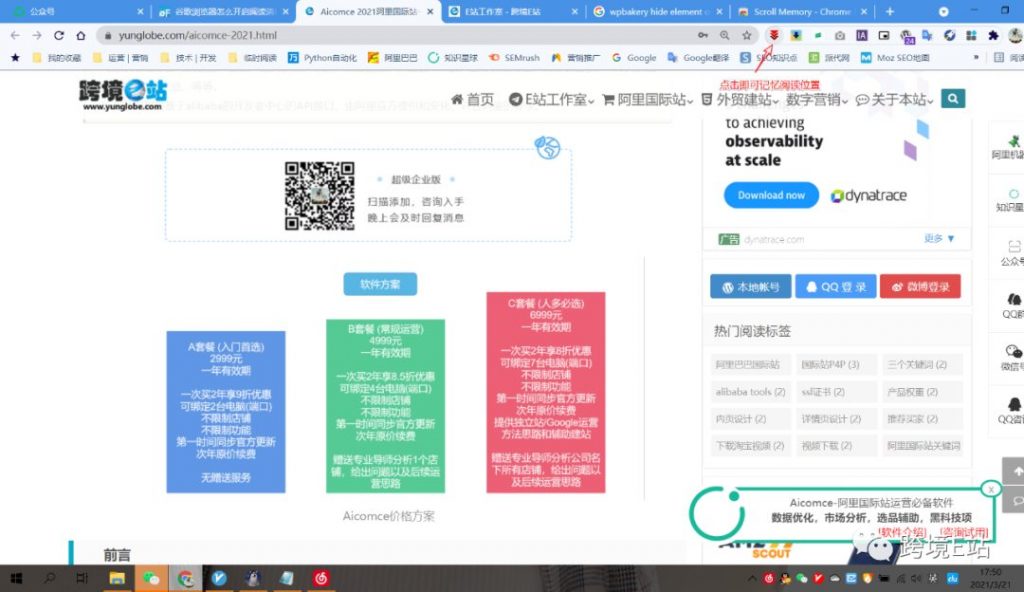The height and width of the screenshot is (592, 1024).
Task: Open a new browser tab
Action: click(x=889, y=12)
